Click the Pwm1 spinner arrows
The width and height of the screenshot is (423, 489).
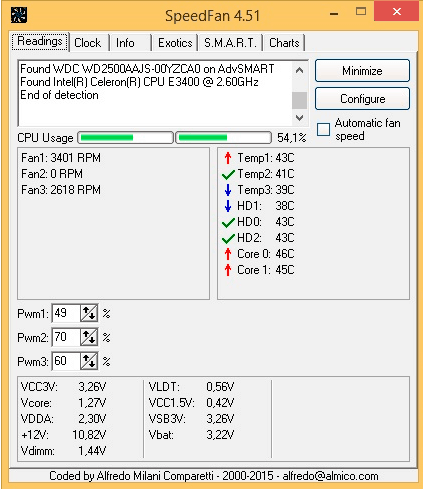pos(89,313)
